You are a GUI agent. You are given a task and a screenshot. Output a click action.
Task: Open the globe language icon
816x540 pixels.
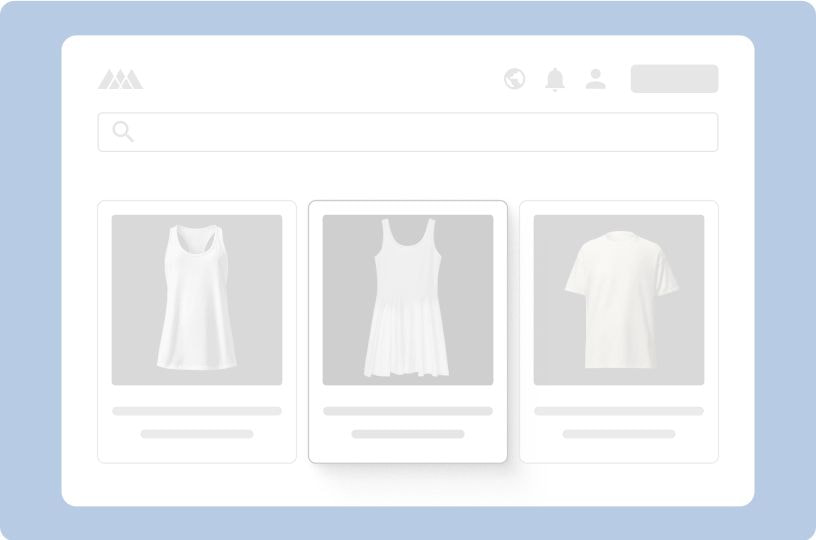click(x=514, y=79)
